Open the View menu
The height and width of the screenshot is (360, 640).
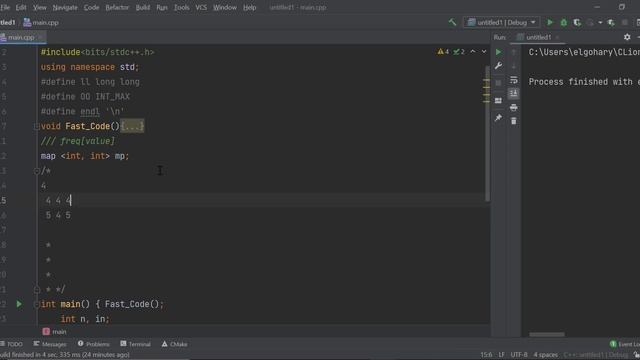[x=40, y=7]
